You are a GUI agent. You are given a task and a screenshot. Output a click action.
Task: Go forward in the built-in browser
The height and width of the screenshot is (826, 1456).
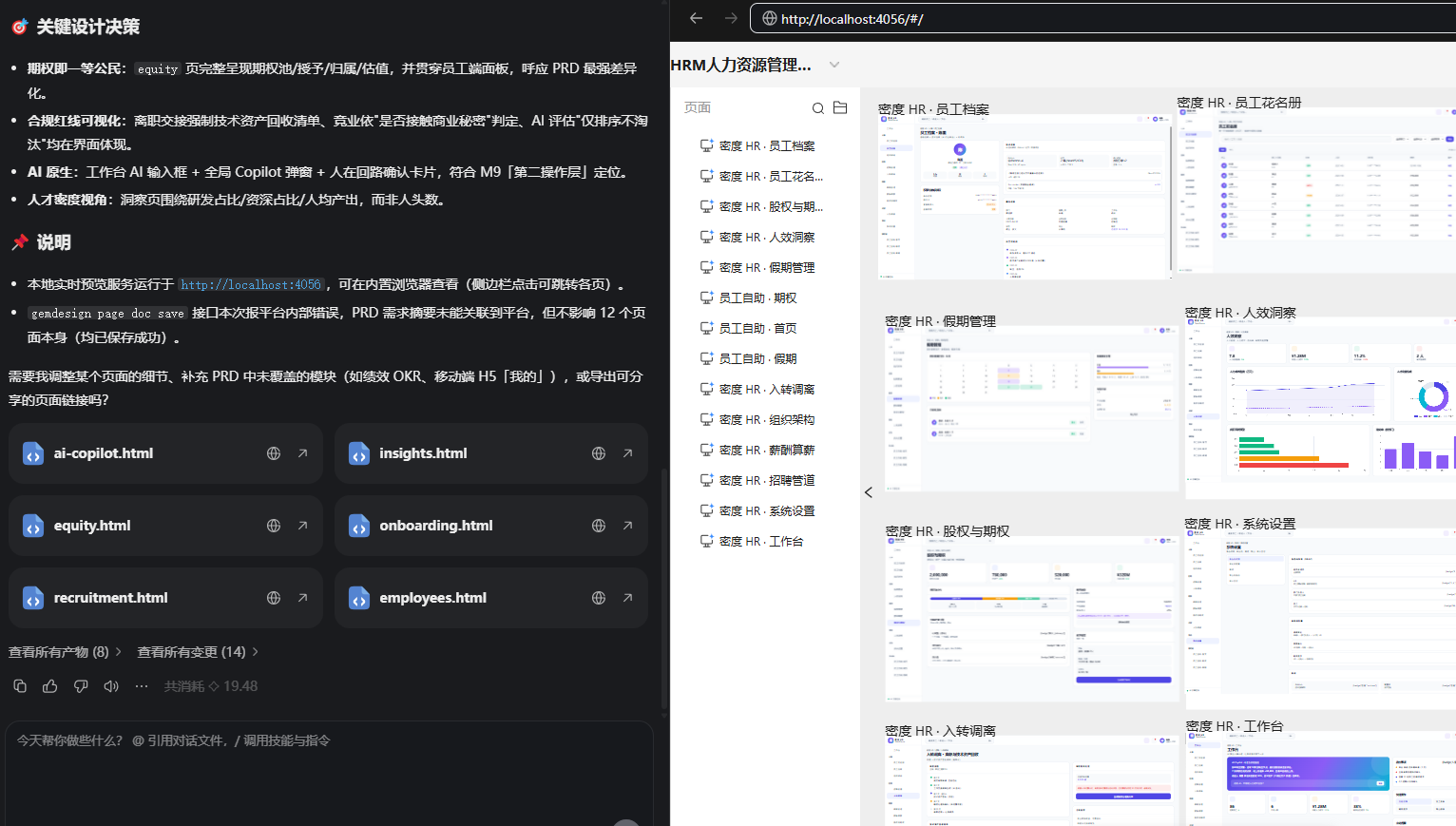tap(730, 18)
